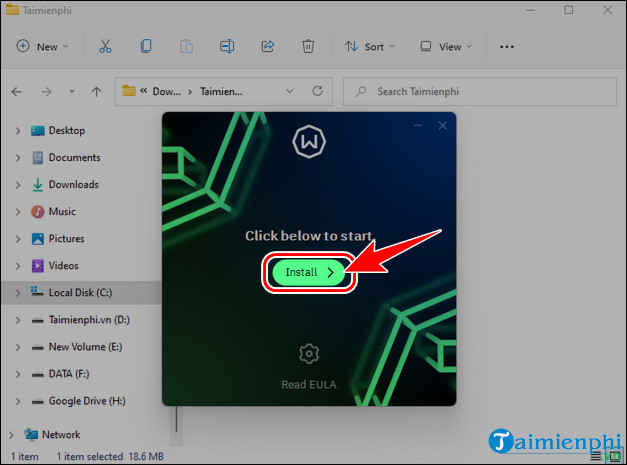
Task: Click the Taimien... breadcrumb segment
Action: 221,92
